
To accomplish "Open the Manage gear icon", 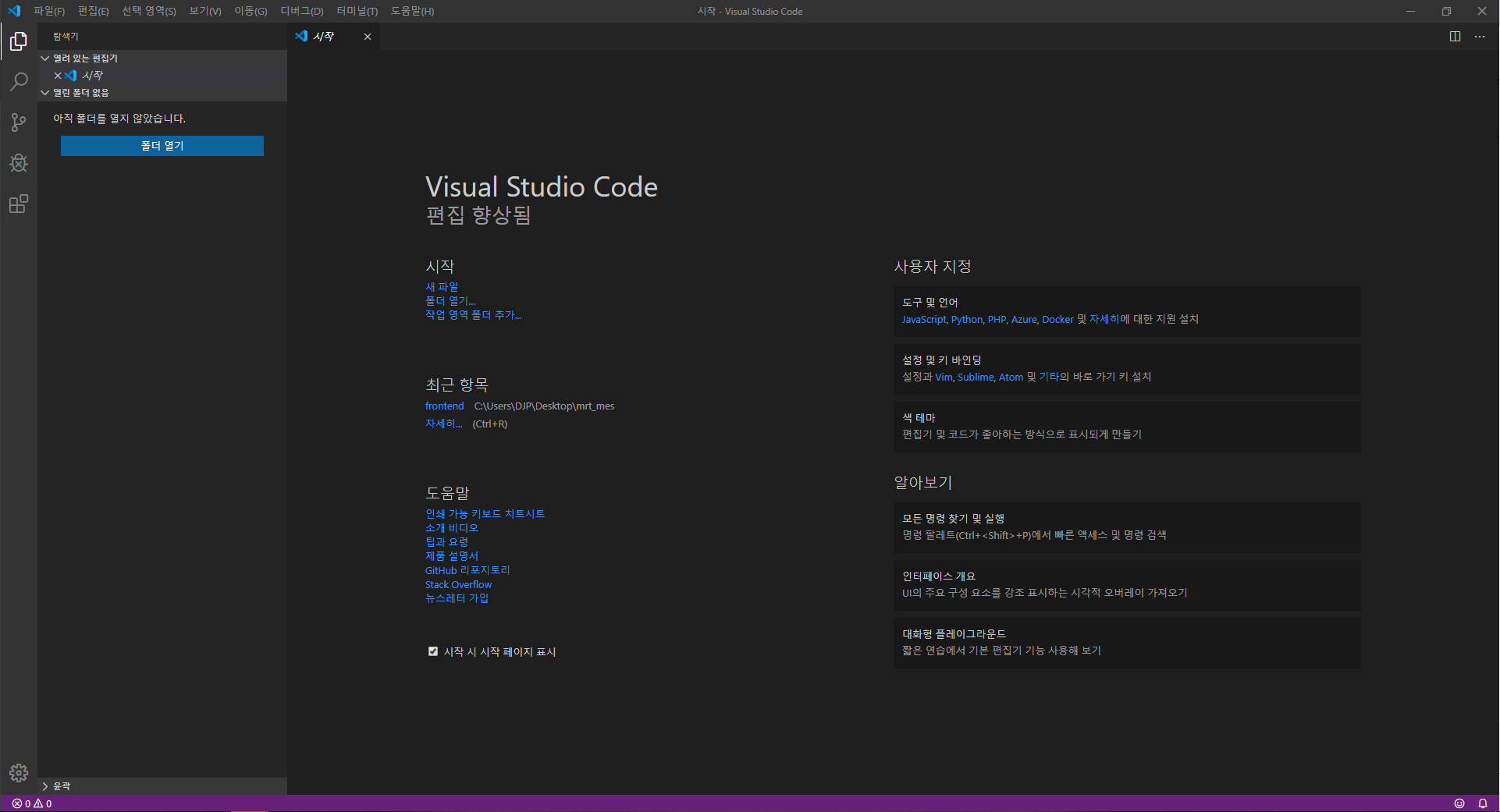I will [19, 773].
